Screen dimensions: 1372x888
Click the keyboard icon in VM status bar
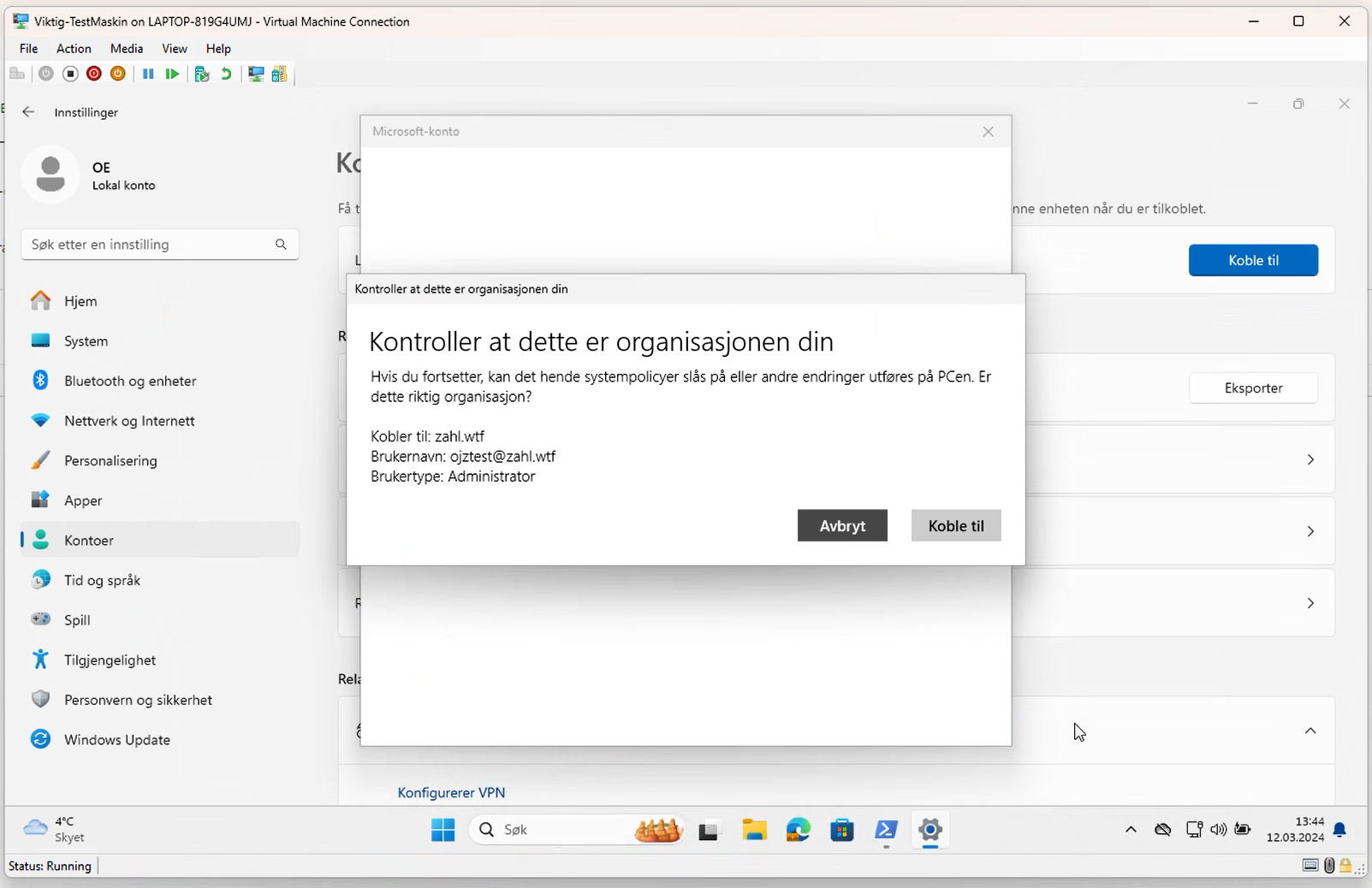pyautogui.click(x=1310, y=866)
